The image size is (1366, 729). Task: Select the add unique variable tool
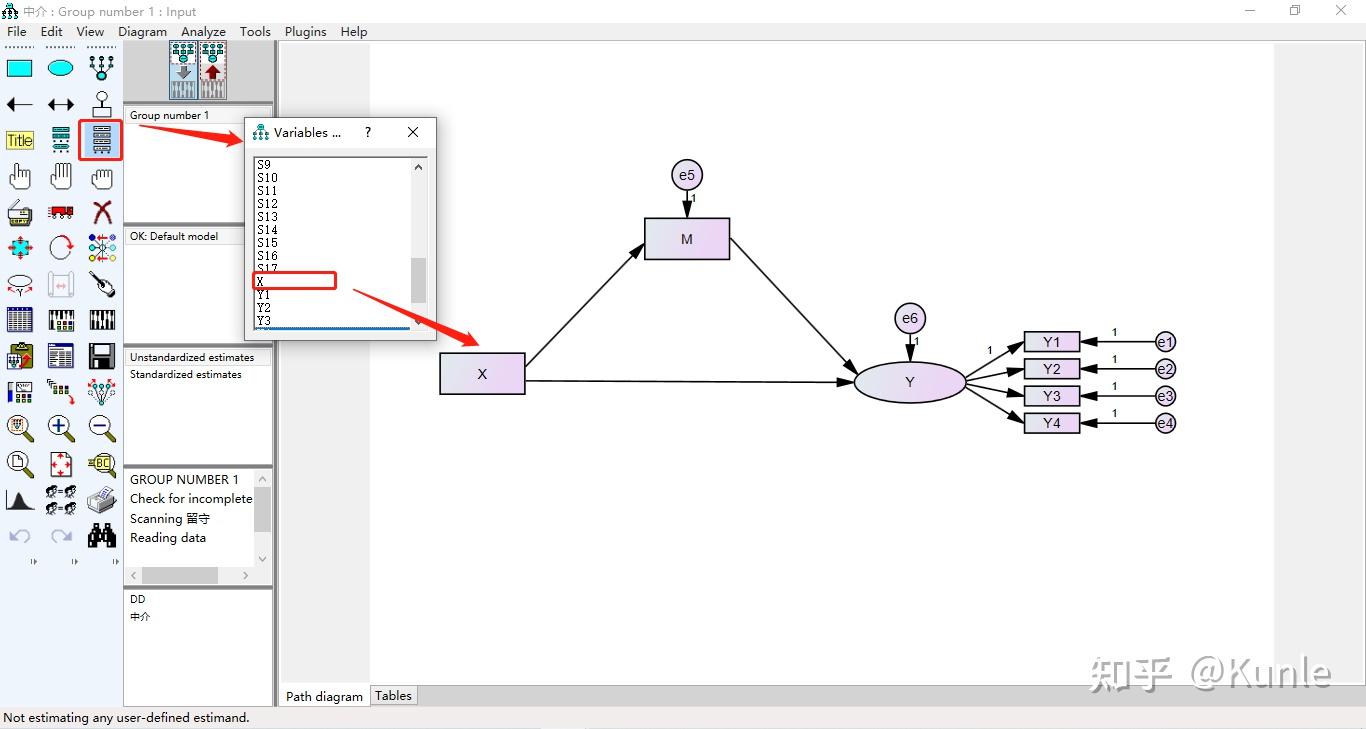(102, 104)
